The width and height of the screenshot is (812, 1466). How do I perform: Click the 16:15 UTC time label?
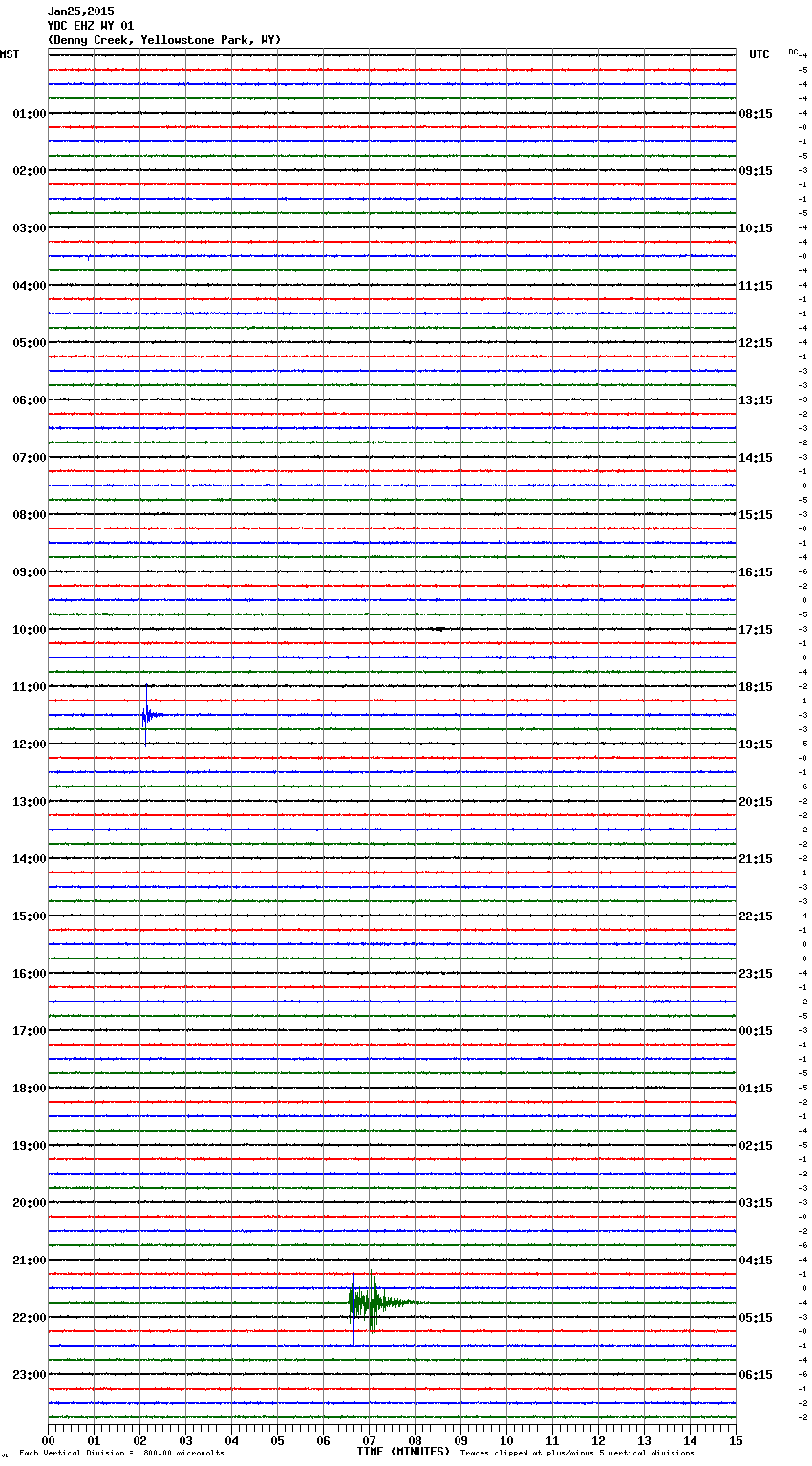756,572
